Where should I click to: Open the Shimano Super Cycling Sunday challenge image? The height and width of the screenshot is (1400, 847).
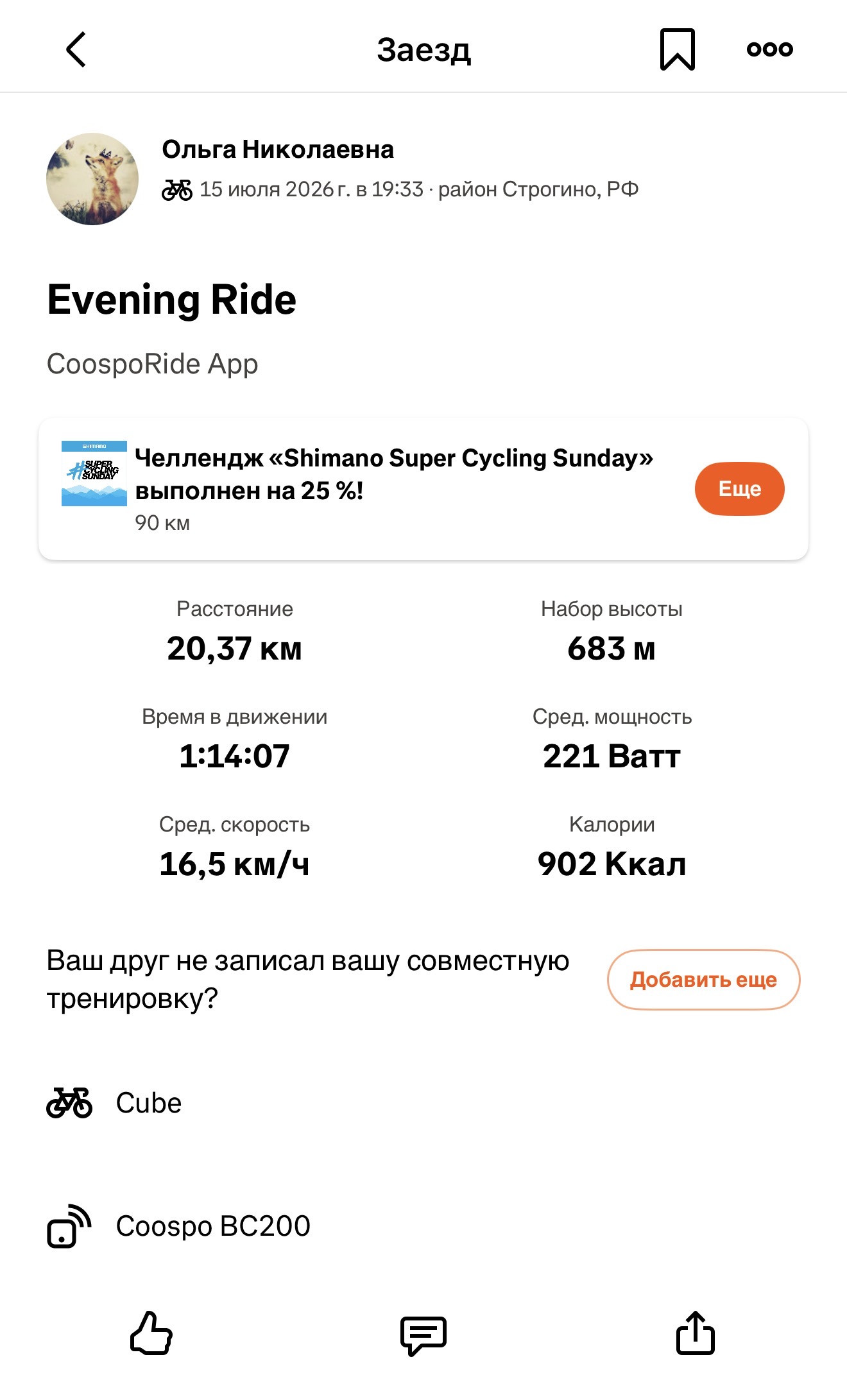click(94, 474)
